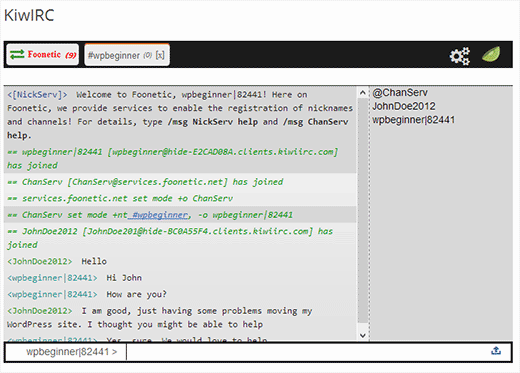
Task: Click JohnDoe2012 nick beside "Hello" message
Action: pyautogui.click(x=40, y=261)
